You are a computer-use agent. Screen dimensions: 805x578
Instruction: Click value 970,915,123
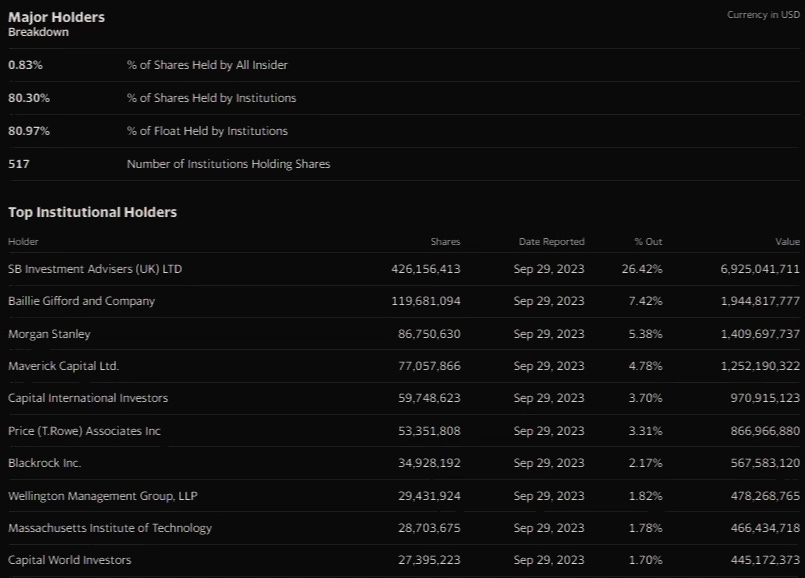pyautogui.click(x=765, y=398)
